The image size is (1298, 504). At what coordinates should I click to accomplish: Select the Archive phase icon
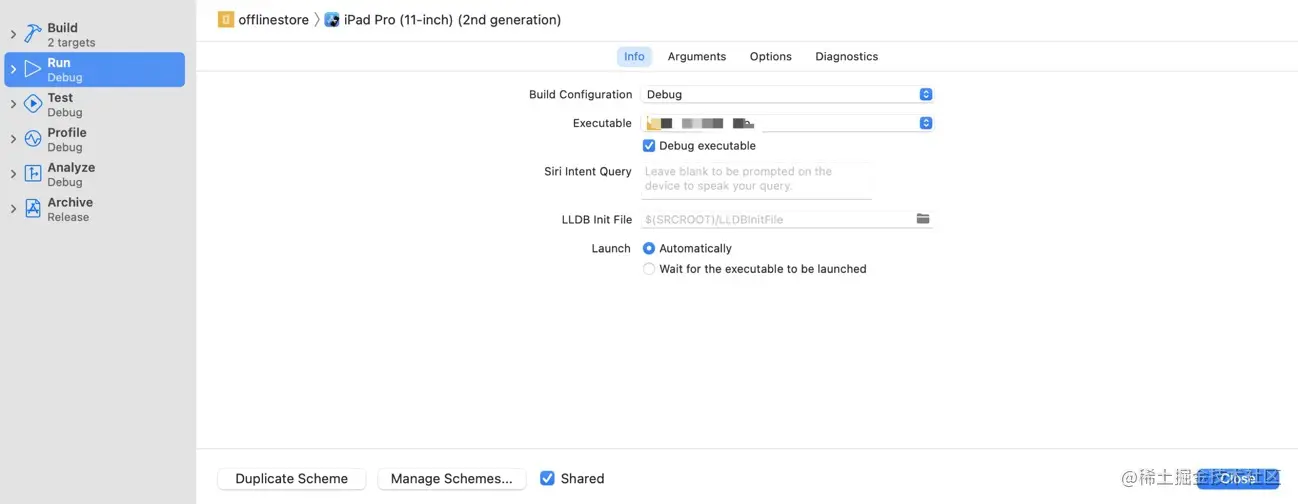[x=33, y=209]
